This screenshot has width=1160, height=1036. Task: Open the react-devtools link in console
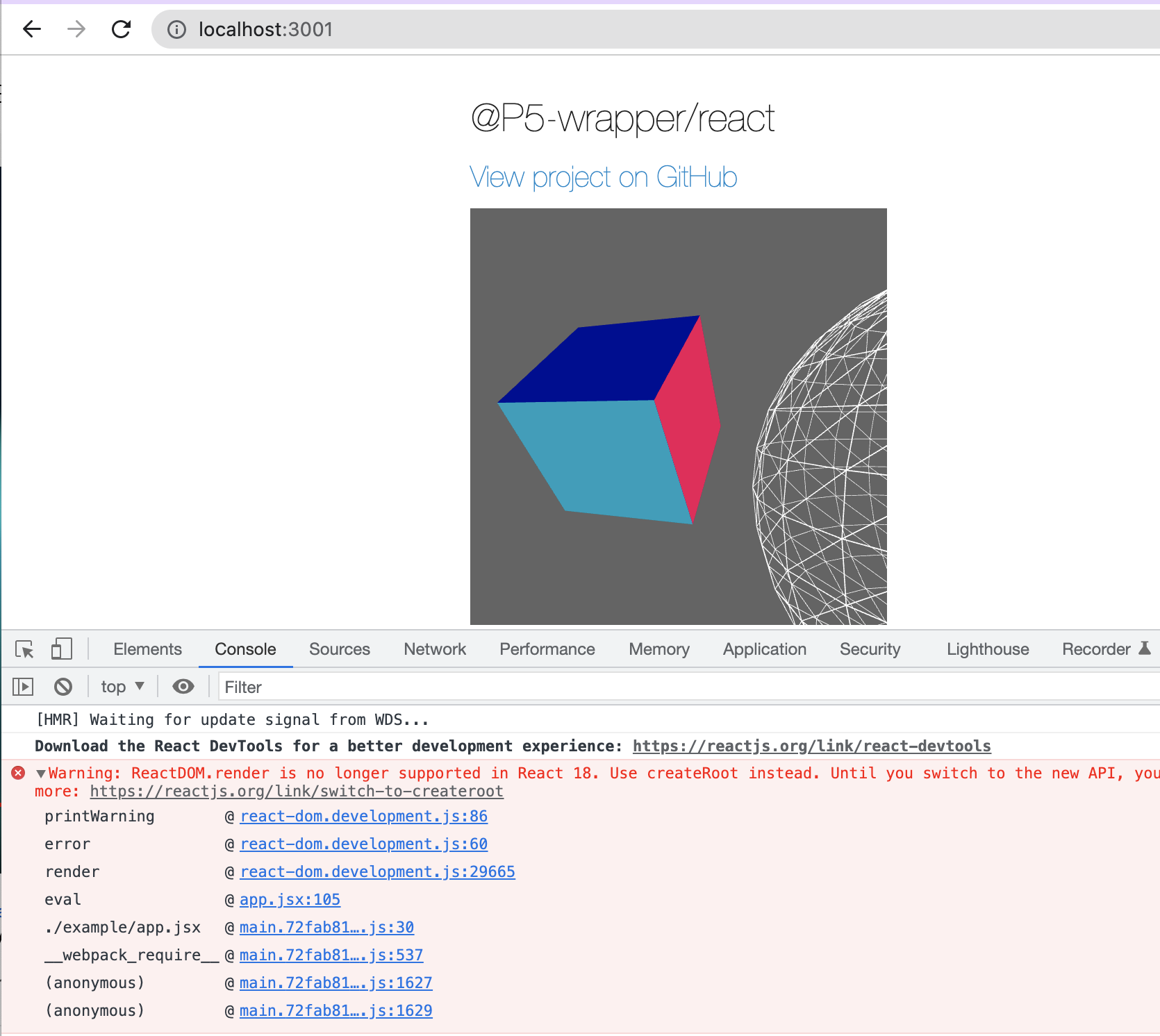(811, 746)
